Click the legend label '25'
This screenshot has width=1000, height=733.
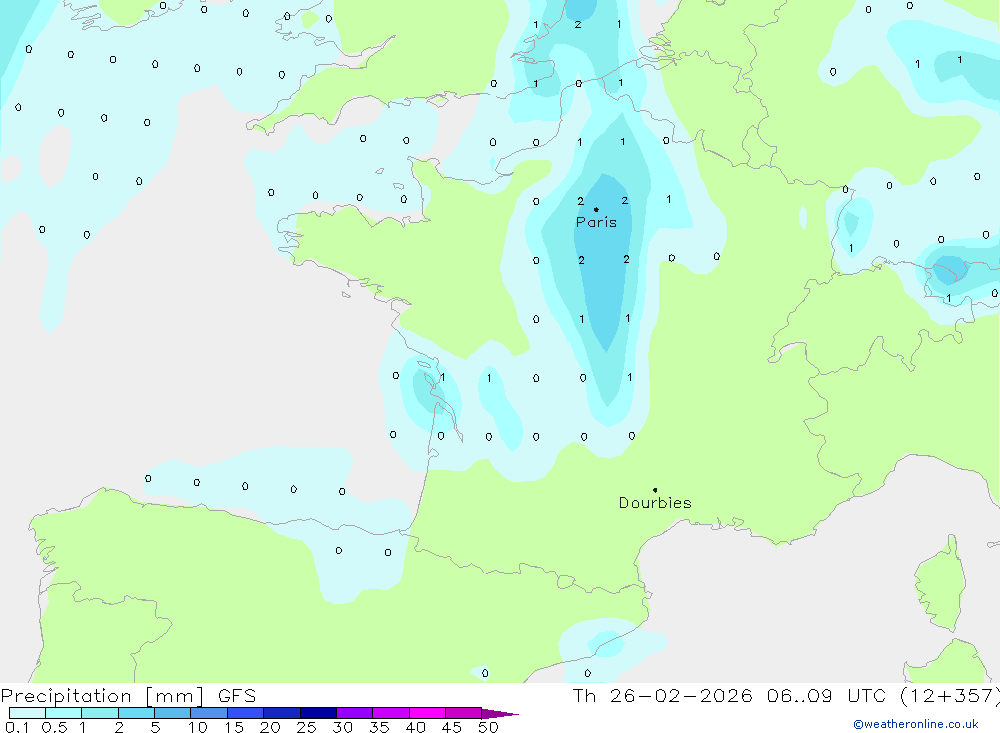[307, 727]
